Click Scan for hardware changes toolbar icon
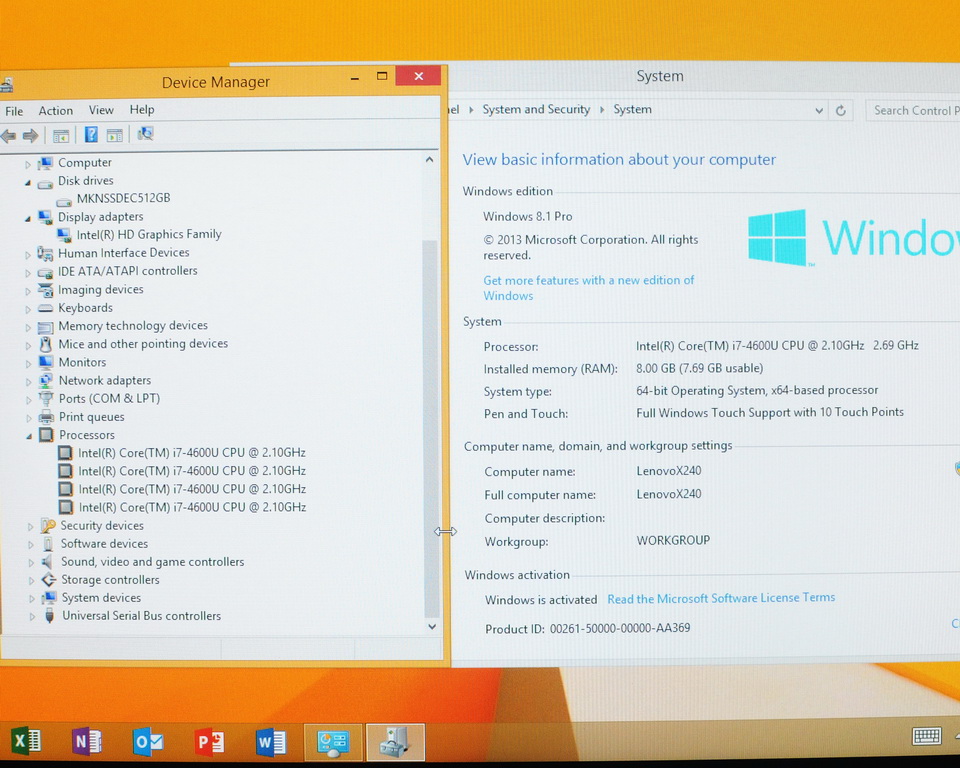 (145, 134)
